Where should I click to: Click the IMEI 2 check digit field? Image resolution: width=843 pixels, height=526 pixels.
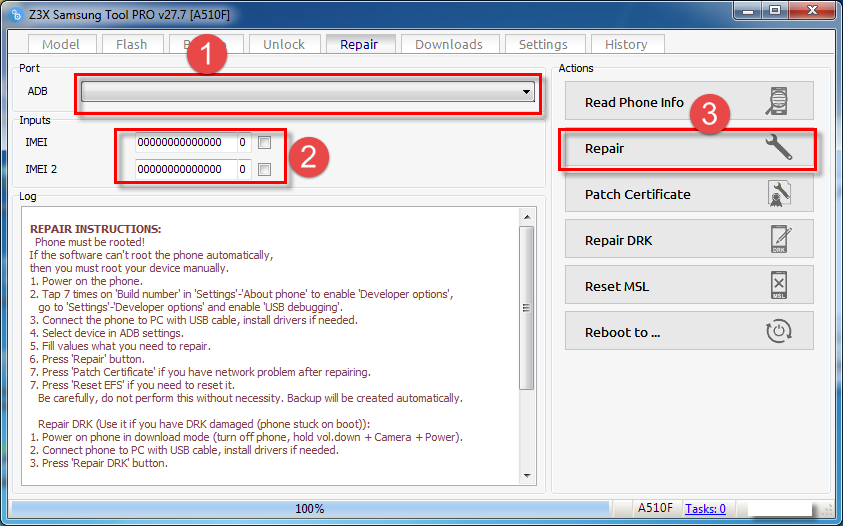click(x=244, y=169)
